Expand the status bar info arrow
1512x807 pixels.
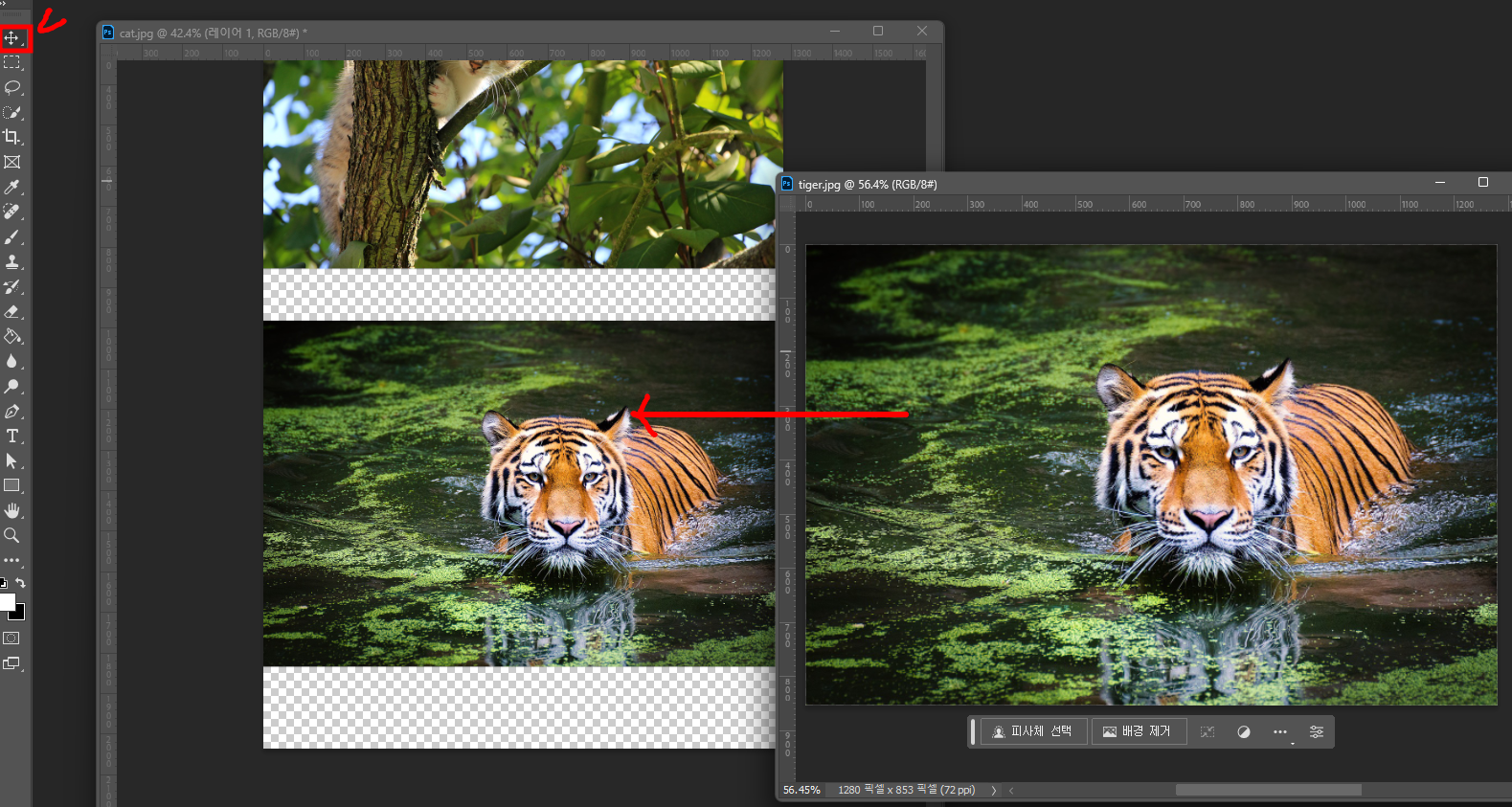coord(994,790)
